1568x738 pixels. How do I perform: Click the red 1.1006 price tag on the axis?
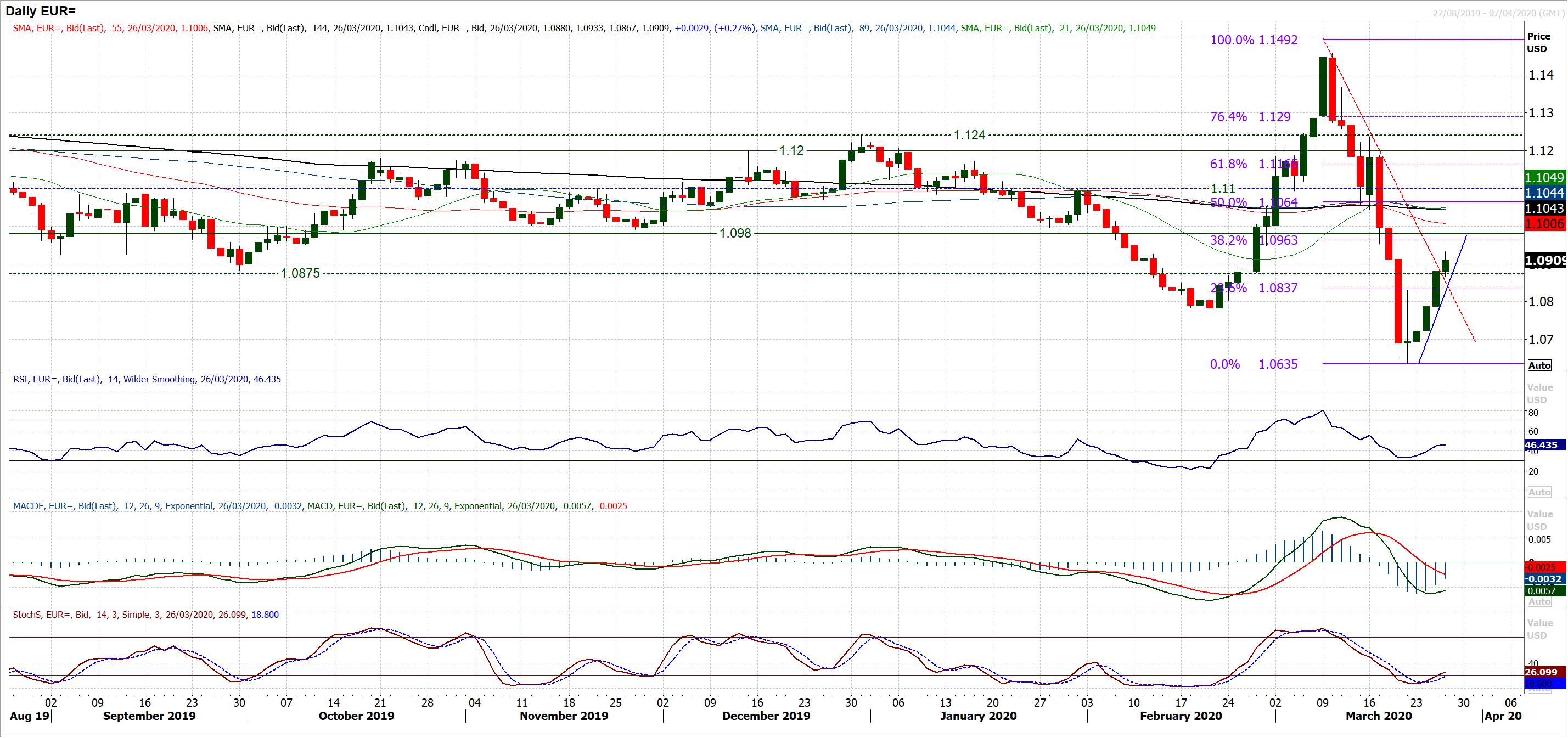[x=1546, y=223]
